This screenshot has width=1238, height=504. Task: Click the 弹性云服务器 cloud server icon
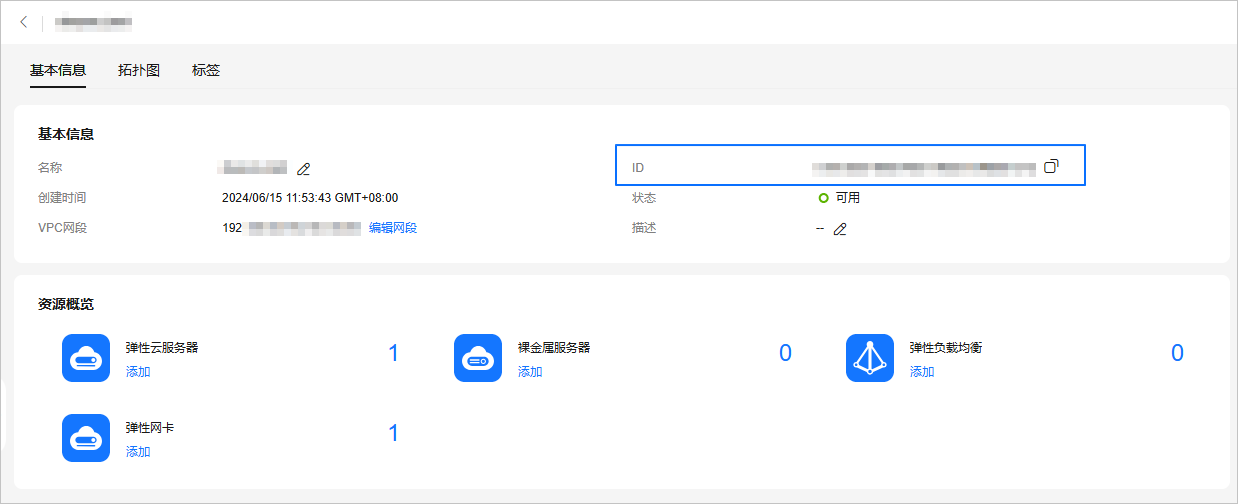click(x=86, y=358)
